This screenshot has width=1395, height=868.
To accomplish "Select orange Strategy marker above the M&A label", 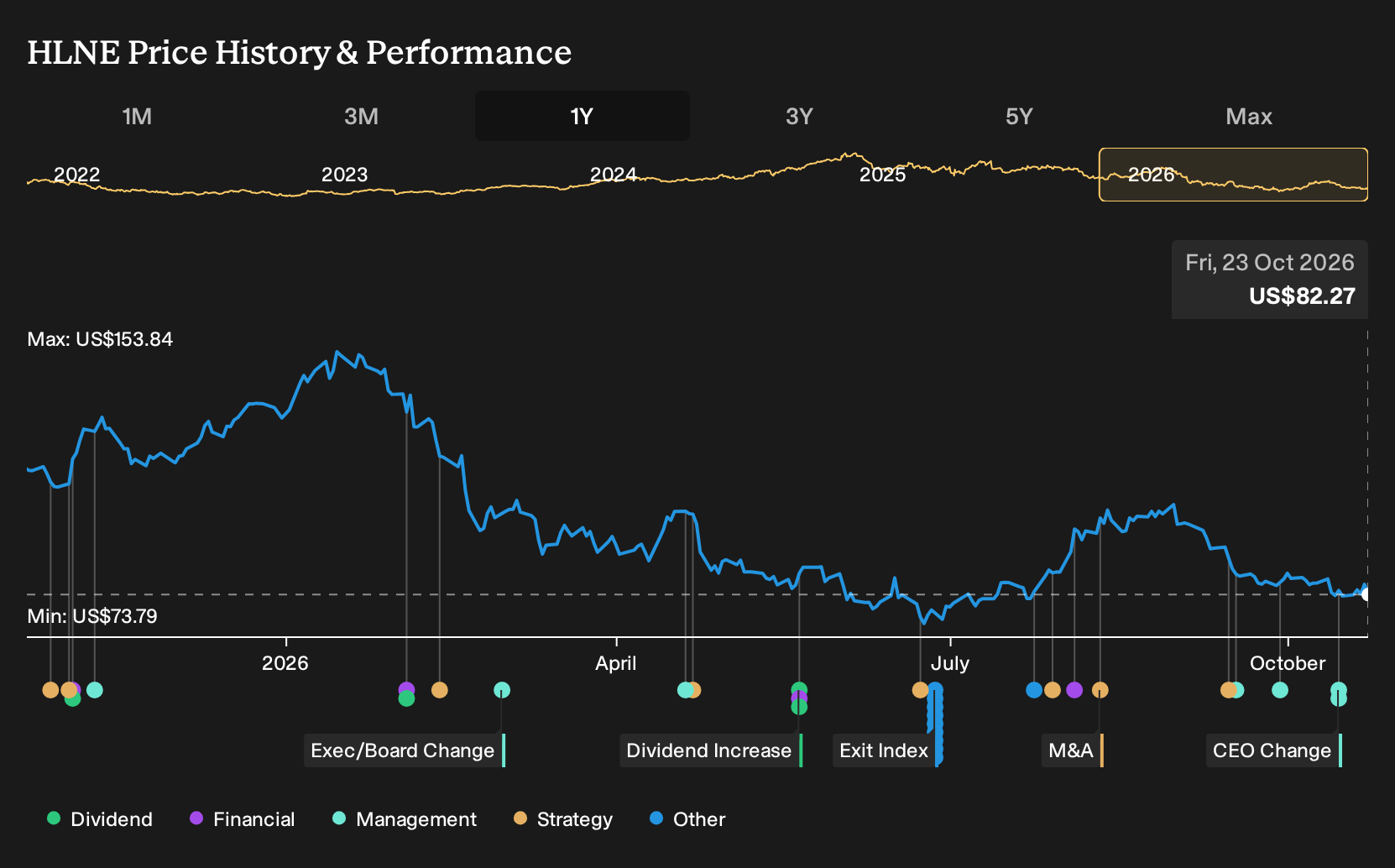I will pos(1100,690).
